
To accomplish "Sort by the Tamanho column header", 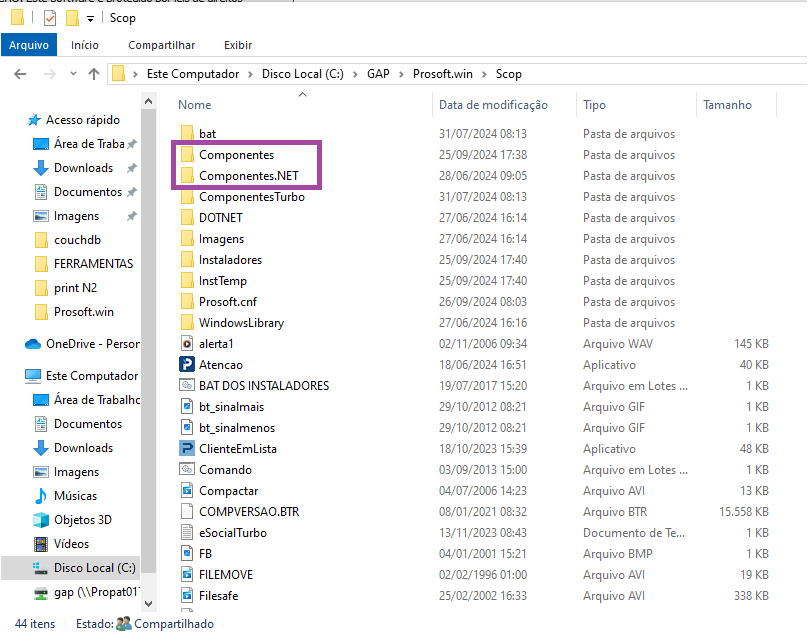I will tap(727, 105).
